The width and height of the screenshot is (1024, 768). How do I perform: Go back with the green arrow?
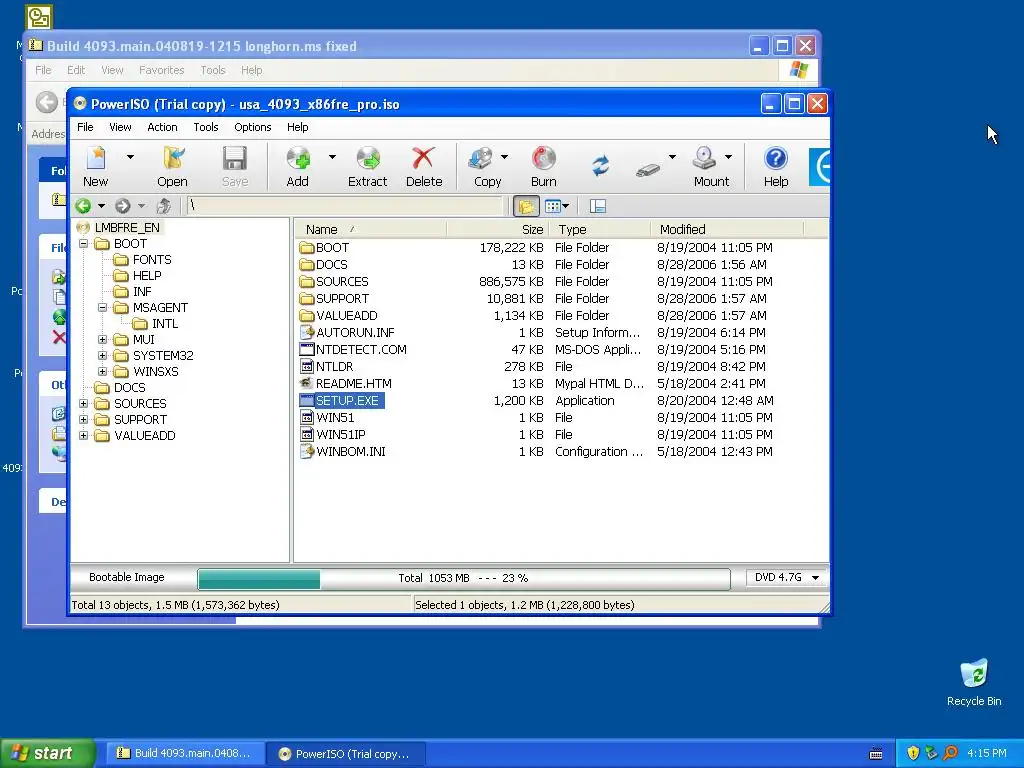[83, 206]
